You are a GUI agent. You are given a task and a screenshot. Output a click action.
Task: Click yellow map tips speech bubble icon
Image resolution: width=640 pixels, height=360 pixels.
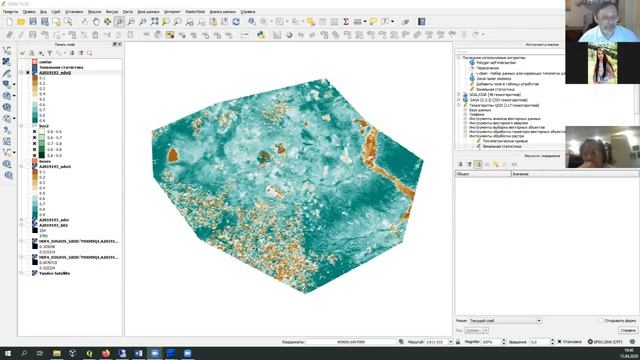click(373, 22)
